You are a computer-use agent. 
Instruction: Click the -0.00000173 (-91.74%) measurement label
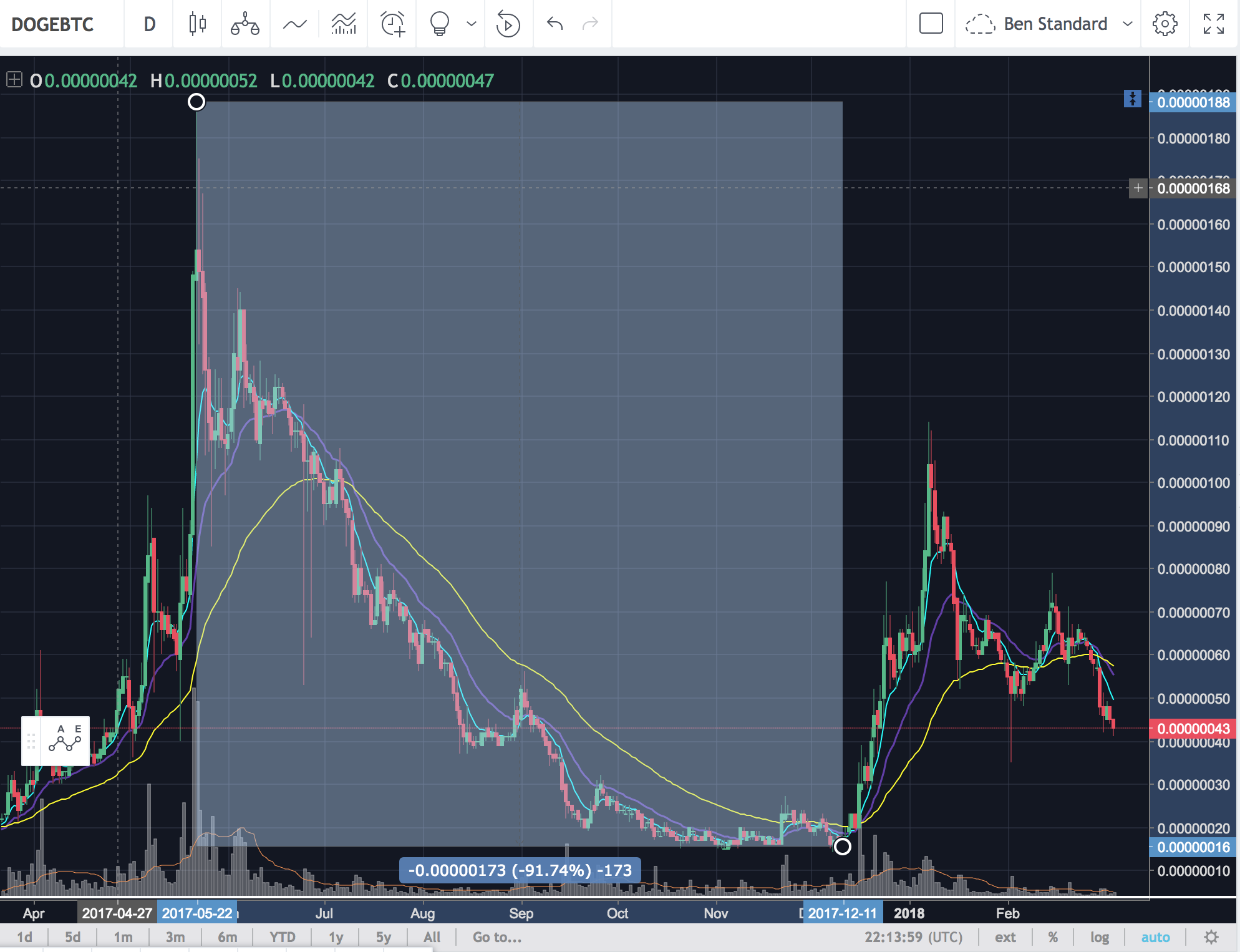[520, 870]
